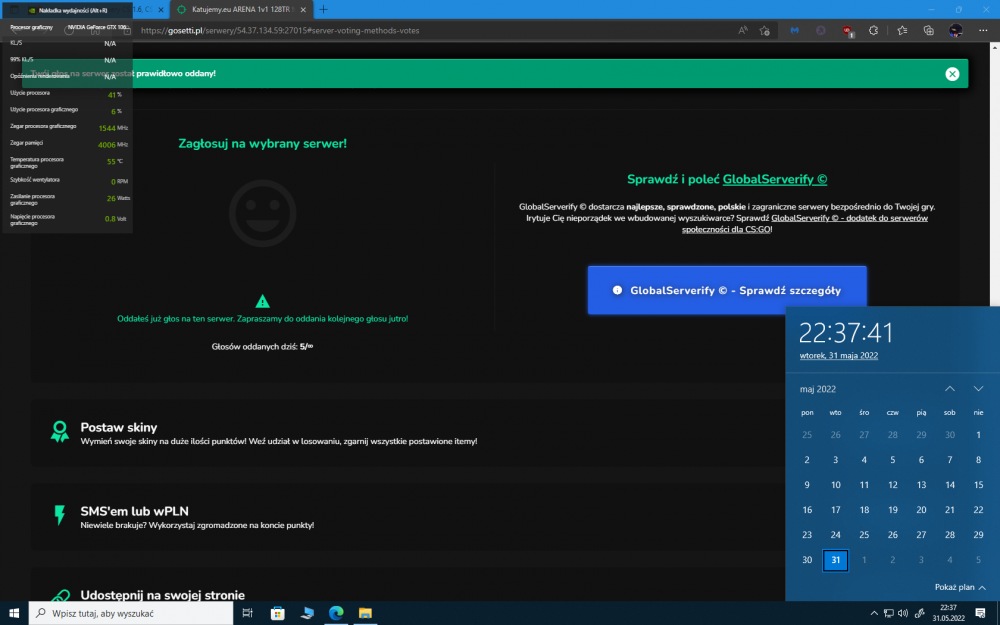Open the Collections icon in browser toolbar
Viewport: 1000px width, 625px height.
[929, 30]
